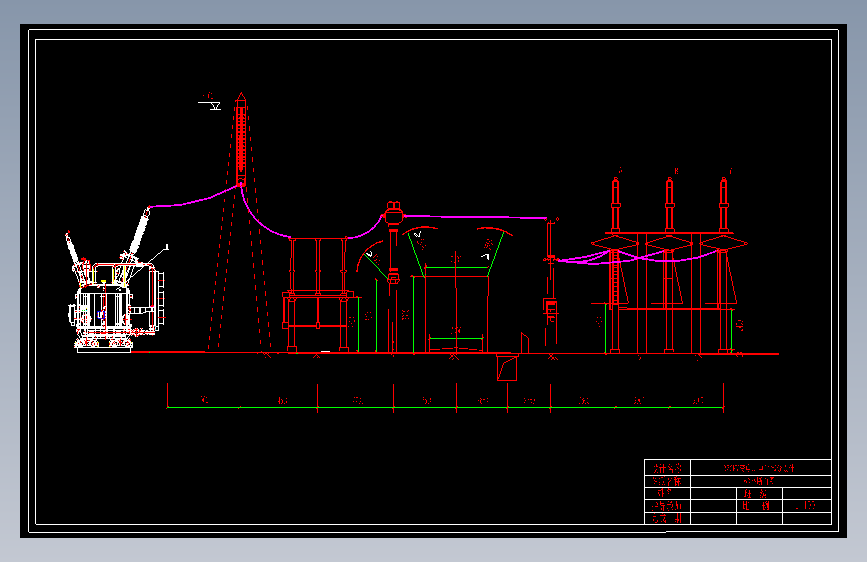Viewport: 867px width, 562px height.
Task: Select the middle busbar insulator on the right gantry
Action: [x=670, y=205]
